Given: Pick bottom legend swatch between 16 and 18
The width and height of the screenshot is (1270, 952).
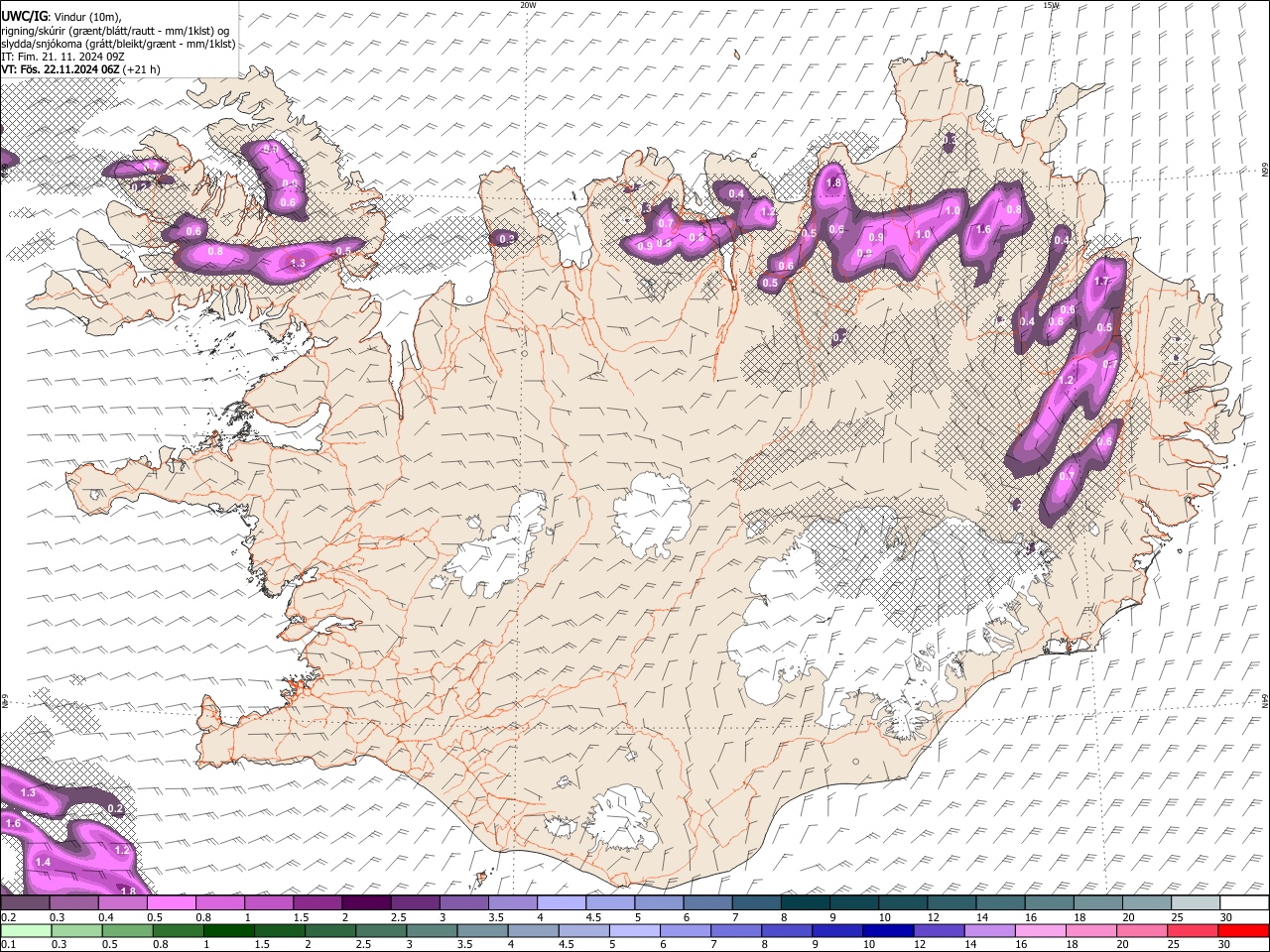Looking at the screenshot, I should tap(1040, 930).
